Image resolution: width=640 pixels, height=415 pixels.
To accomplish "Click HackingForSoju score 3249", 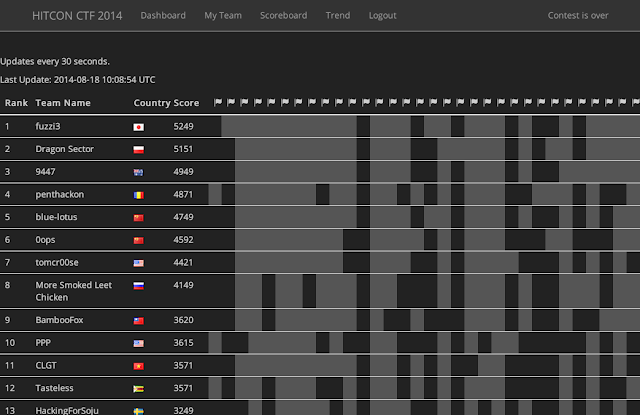I will pos(183,411).
